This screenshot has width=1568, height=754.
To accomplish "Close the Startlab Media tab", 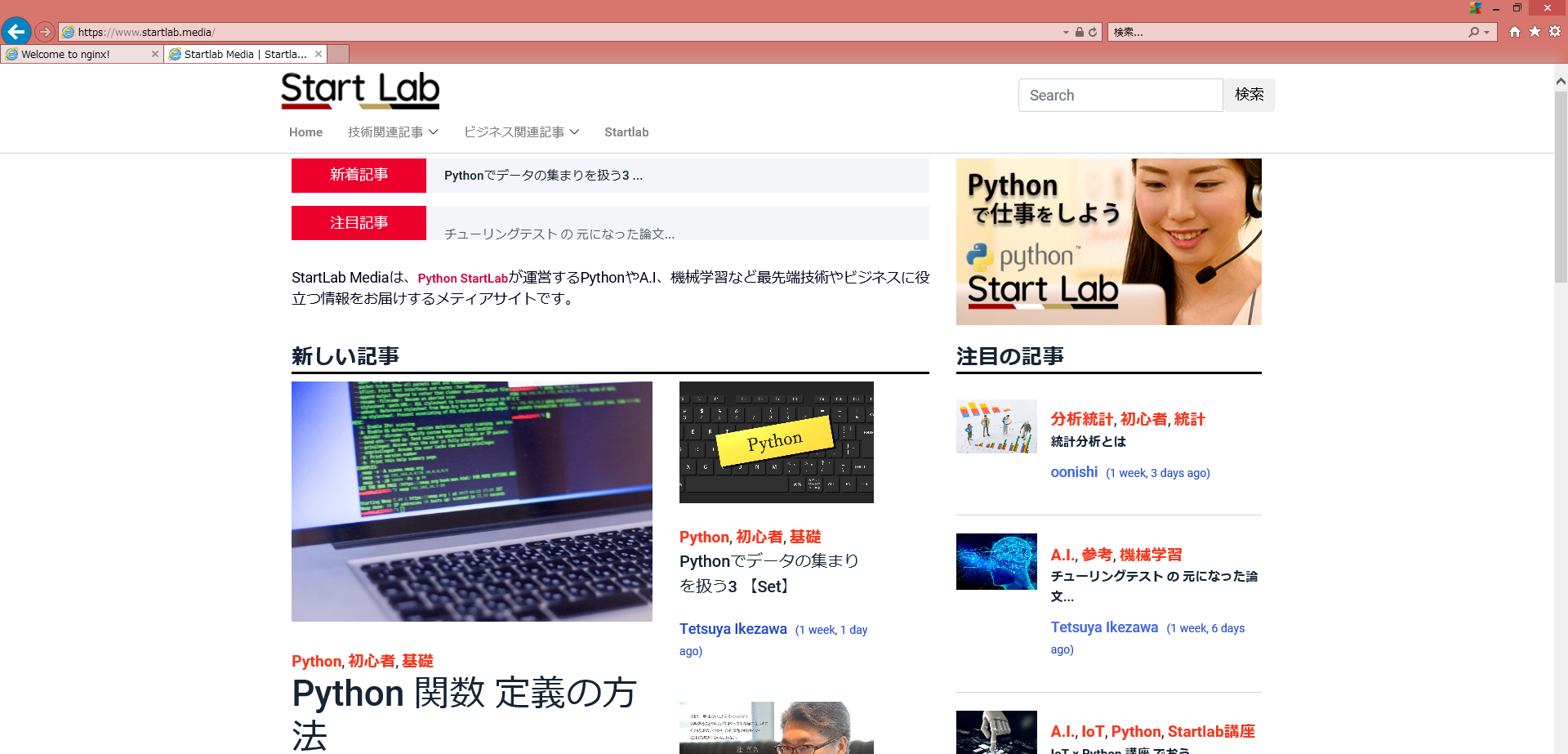I will pyautogui.click(x=318, y=54).
